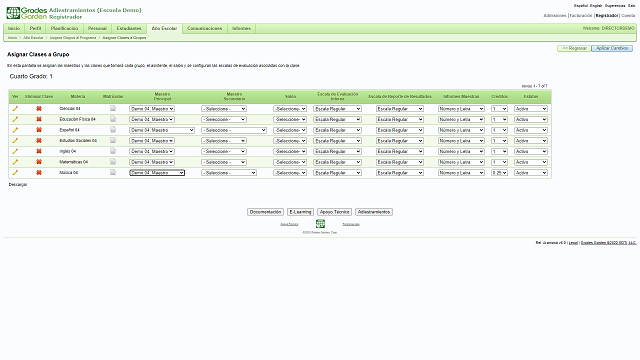640x360 pixels.
Task: Open Estatus dropdown for Ciencias 04
Action: [x=531, y=109]
